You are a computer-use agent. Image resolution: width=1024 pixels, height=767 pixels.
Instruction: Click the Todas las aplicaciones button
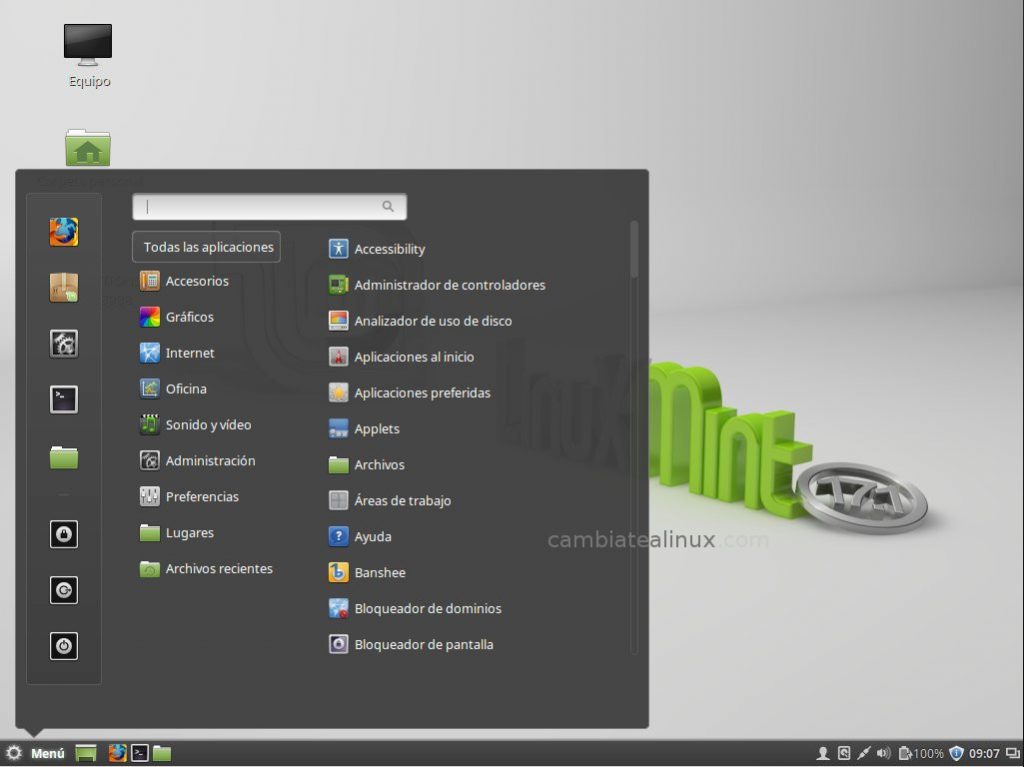[207, 247]
